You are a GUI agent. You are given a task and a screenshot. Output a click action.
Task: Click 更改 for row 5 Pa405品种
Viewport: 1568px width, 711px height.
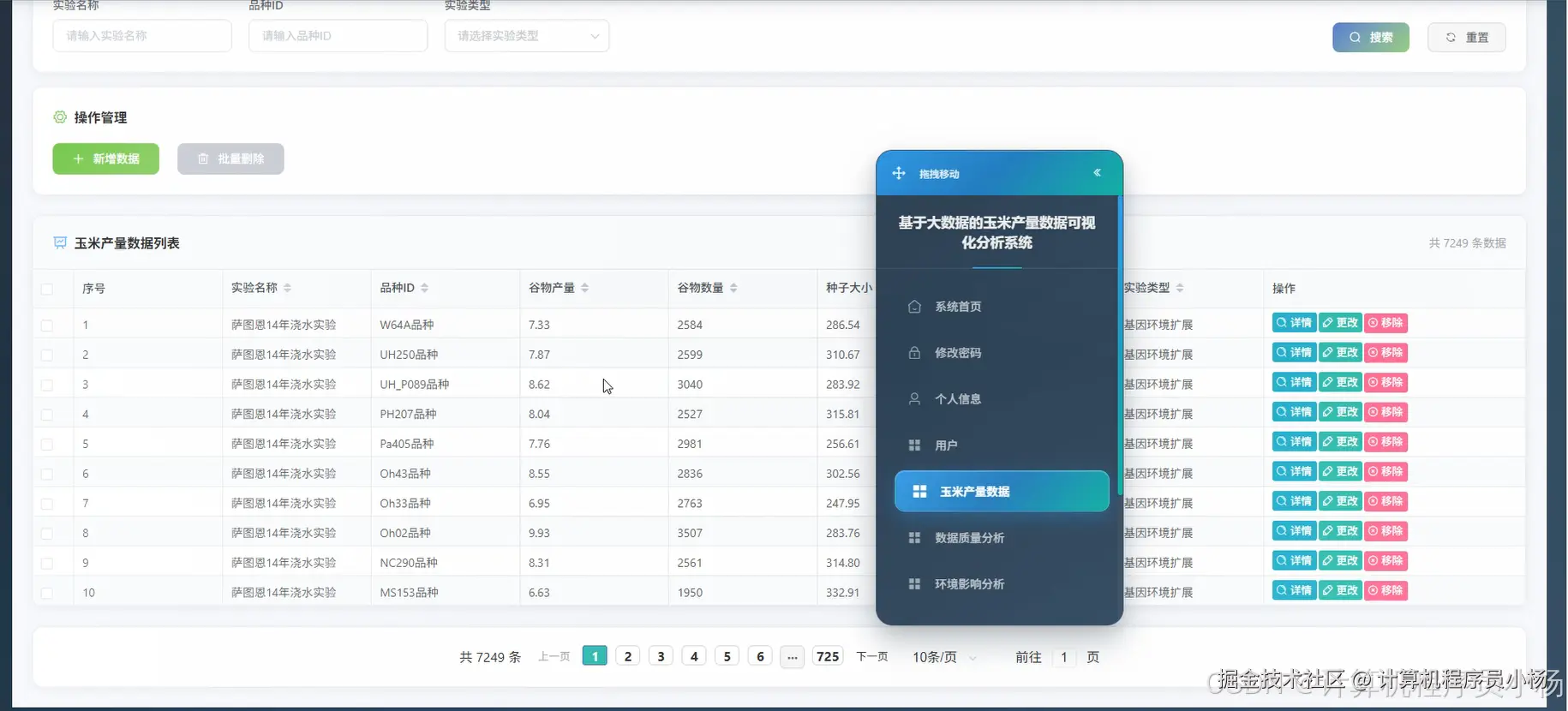[1340, 442]
